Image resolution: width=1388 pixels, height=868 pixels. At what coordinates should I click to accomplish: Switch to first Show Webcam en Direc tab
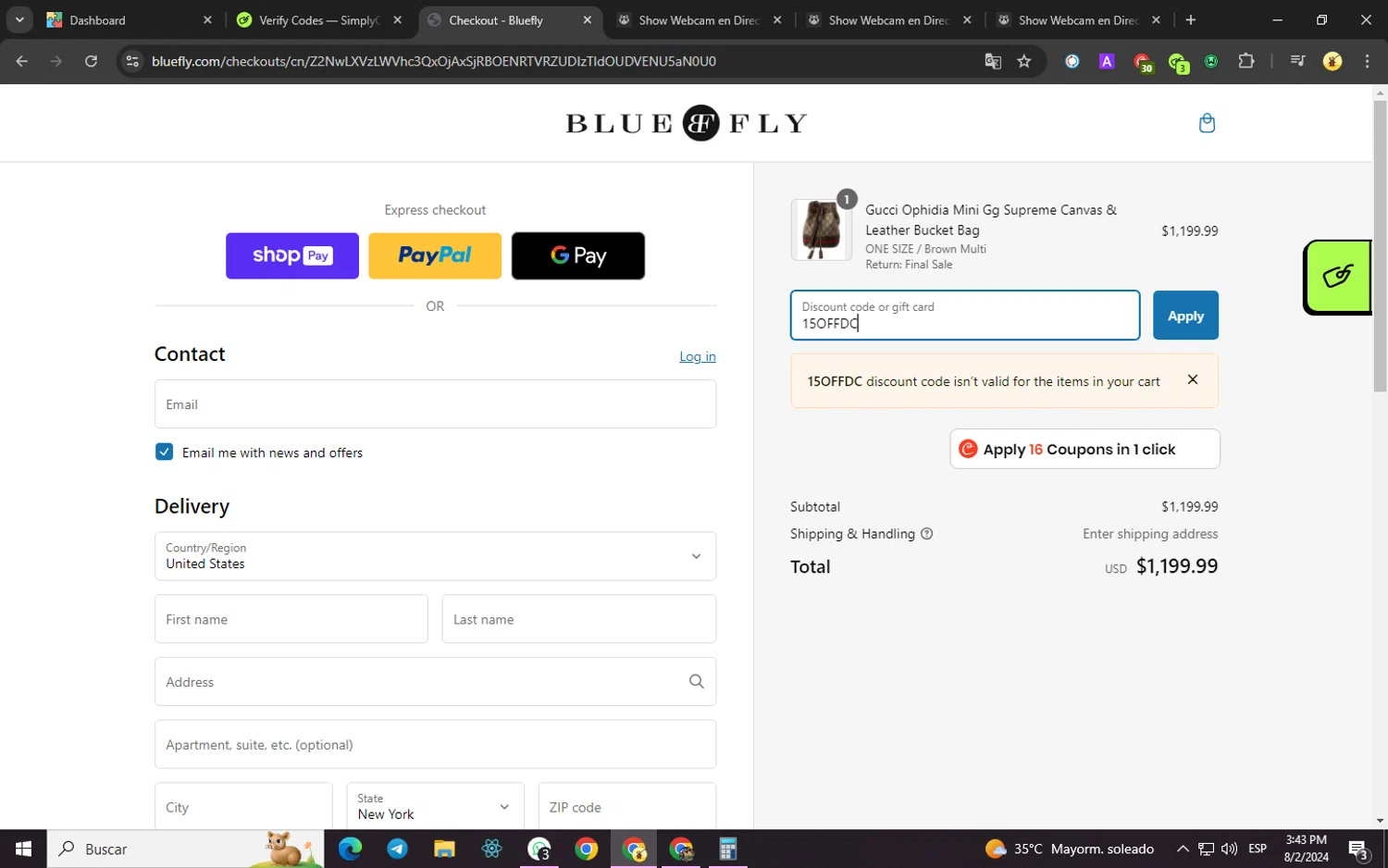tap(700, 19)
